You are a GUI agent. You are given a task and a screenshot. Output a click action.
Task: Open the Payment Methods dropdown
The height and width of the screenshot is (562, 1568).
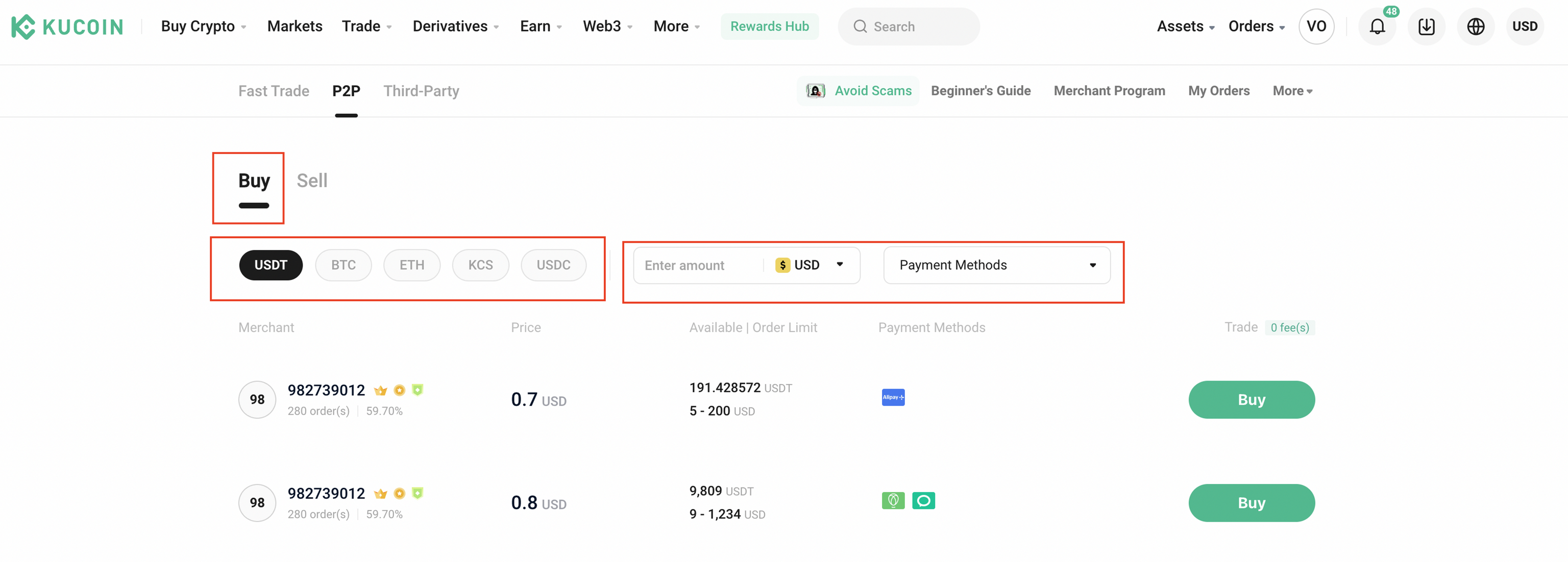pos(996,265)
